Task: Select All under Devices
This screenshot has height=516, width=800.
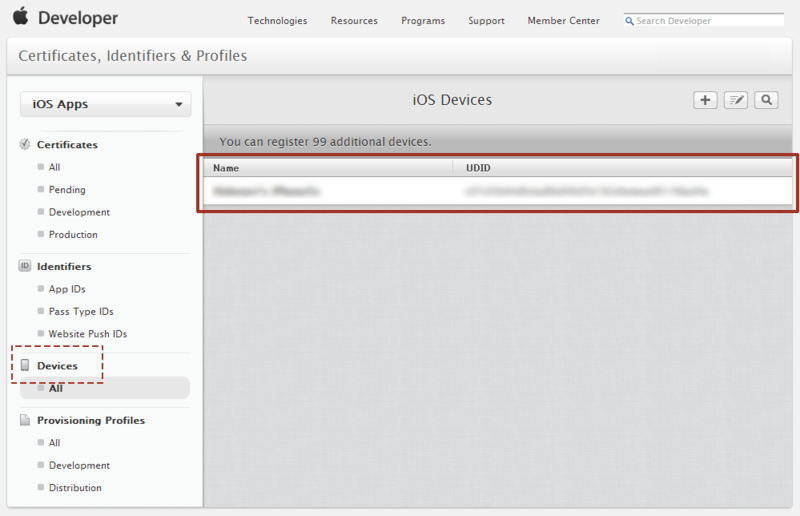Action: (105, 388)
